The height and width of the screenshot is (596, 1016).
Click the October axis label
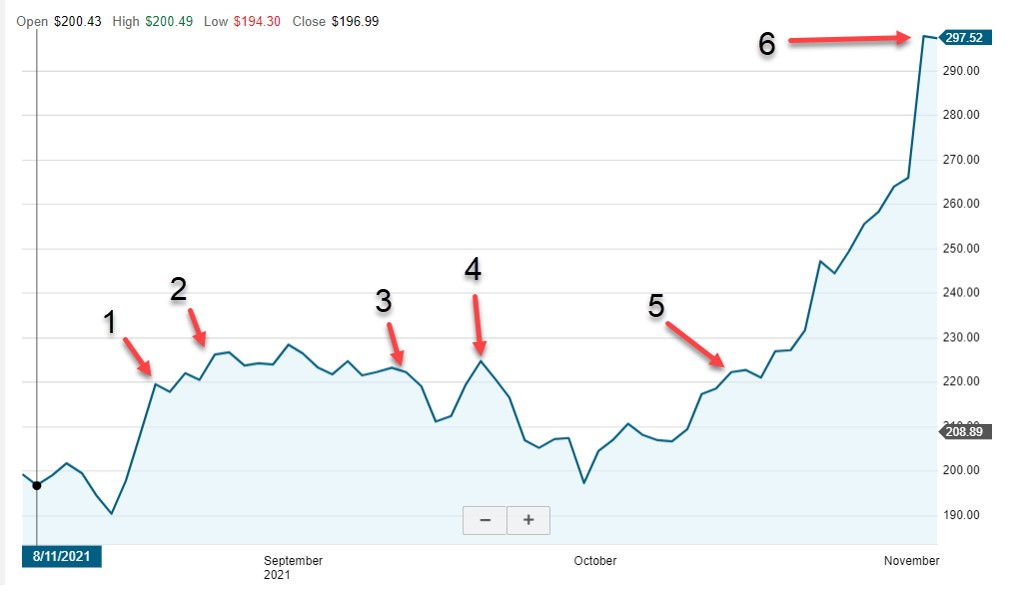tap(595, 561)
